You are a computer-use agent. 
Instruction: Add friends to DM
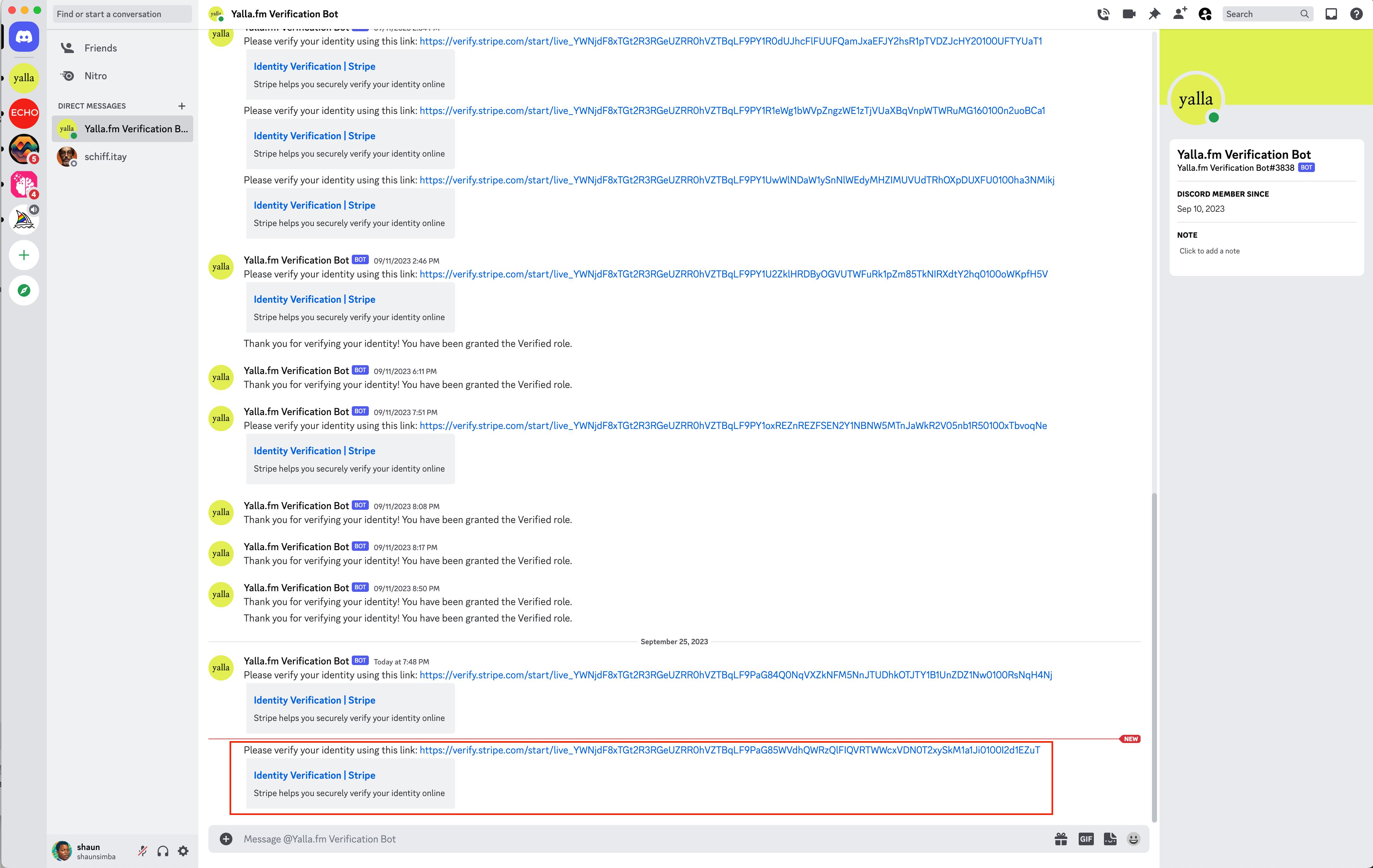pyautogui.click(x=1180, y=14)
